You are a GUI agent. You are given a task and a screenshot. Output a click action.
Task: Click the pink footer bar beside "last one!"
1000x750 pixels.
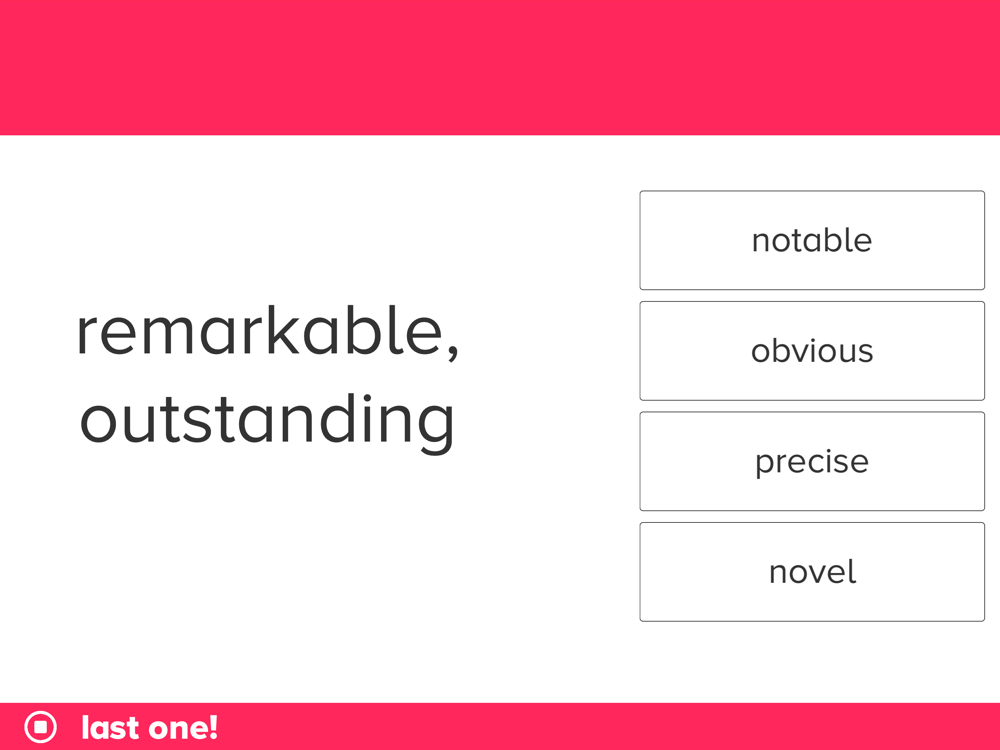tap(606, 726)
